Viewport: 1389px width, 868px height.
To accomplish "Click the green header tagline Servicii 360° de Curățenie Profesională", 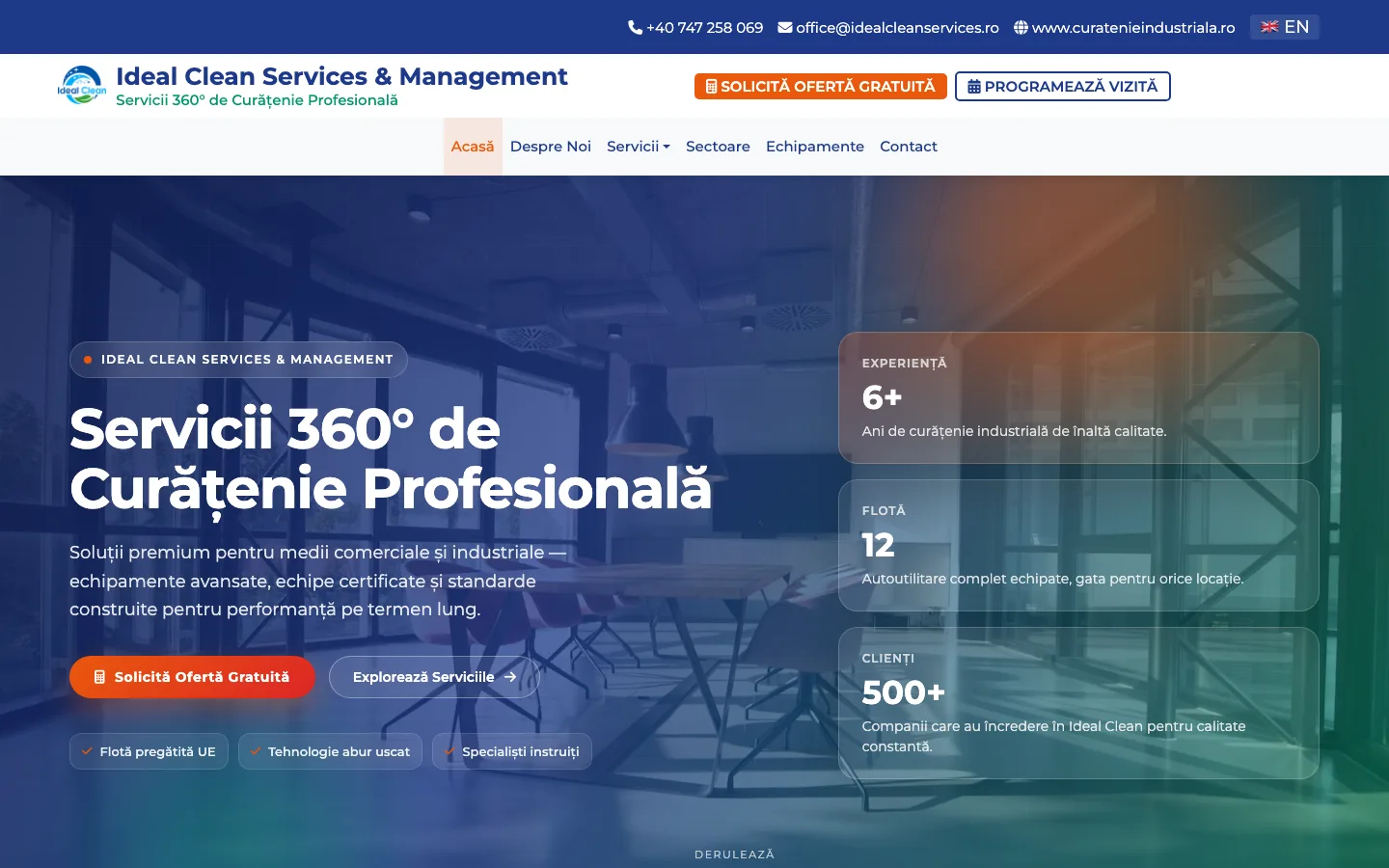I will (257, 100).
